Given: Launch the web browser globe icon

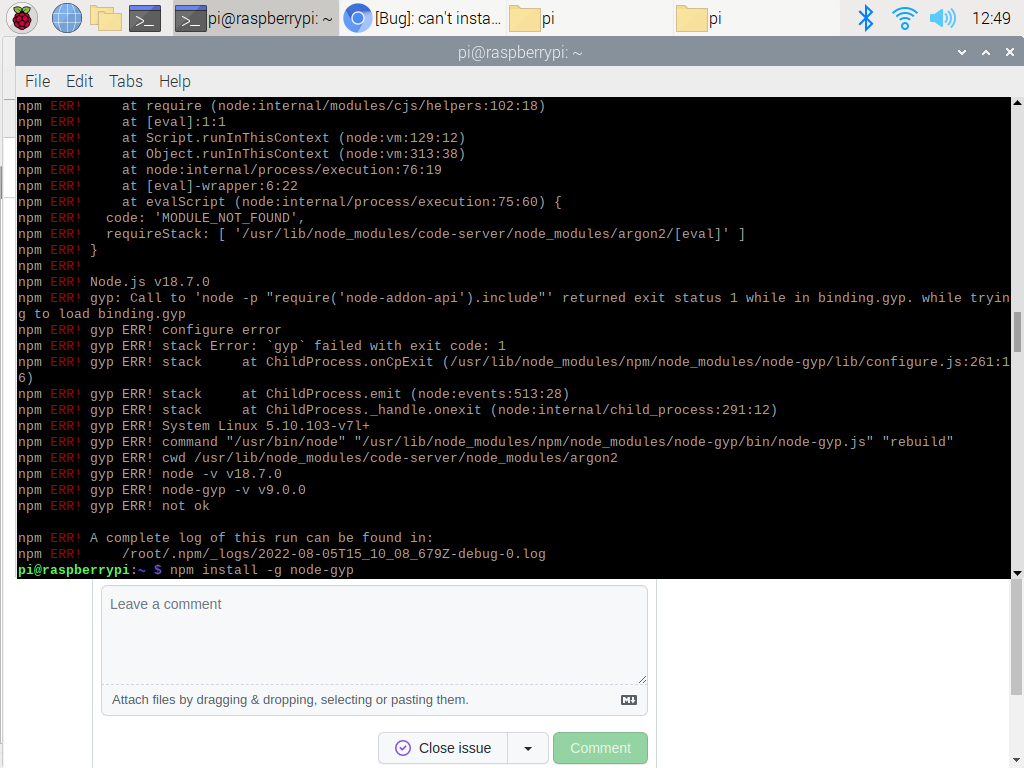Looking at the screenshot, I should point(67,18).
